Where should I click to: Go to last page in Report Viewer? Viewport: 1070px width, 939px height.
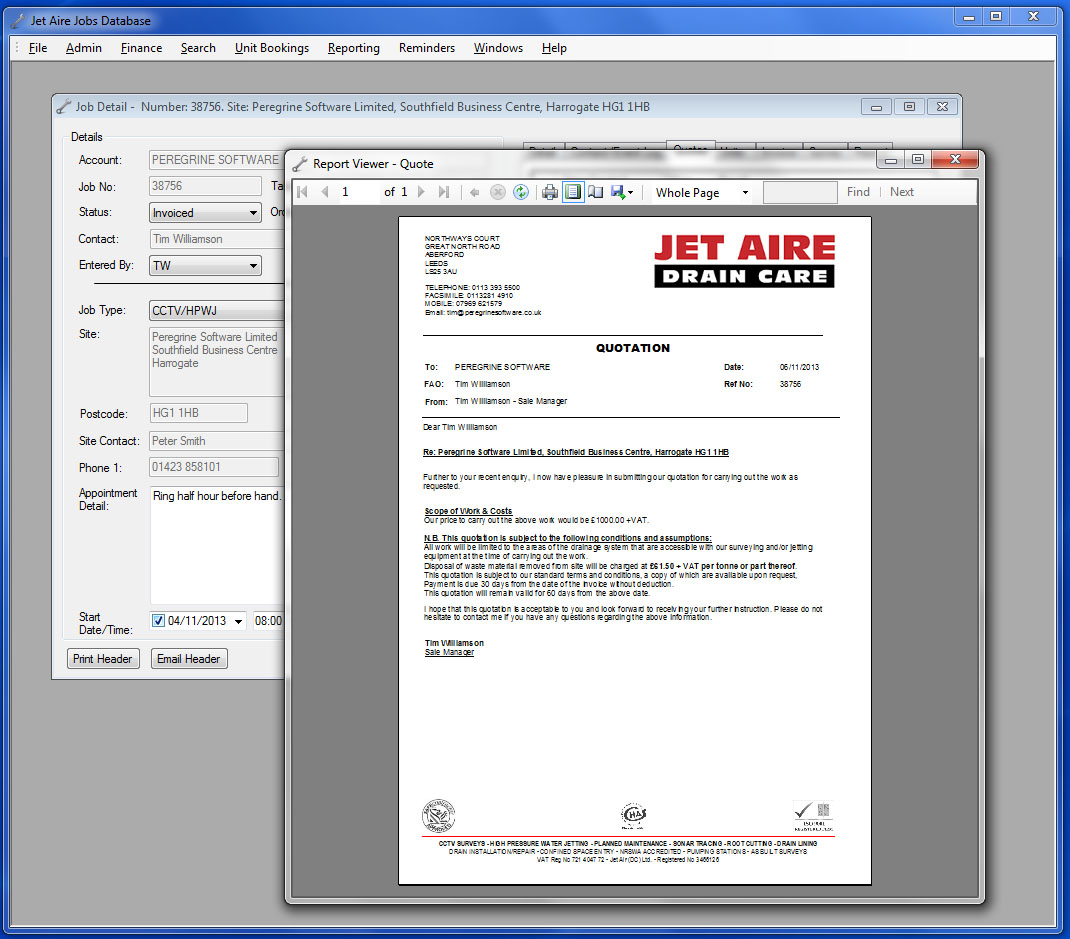click(x=444, y=192)
